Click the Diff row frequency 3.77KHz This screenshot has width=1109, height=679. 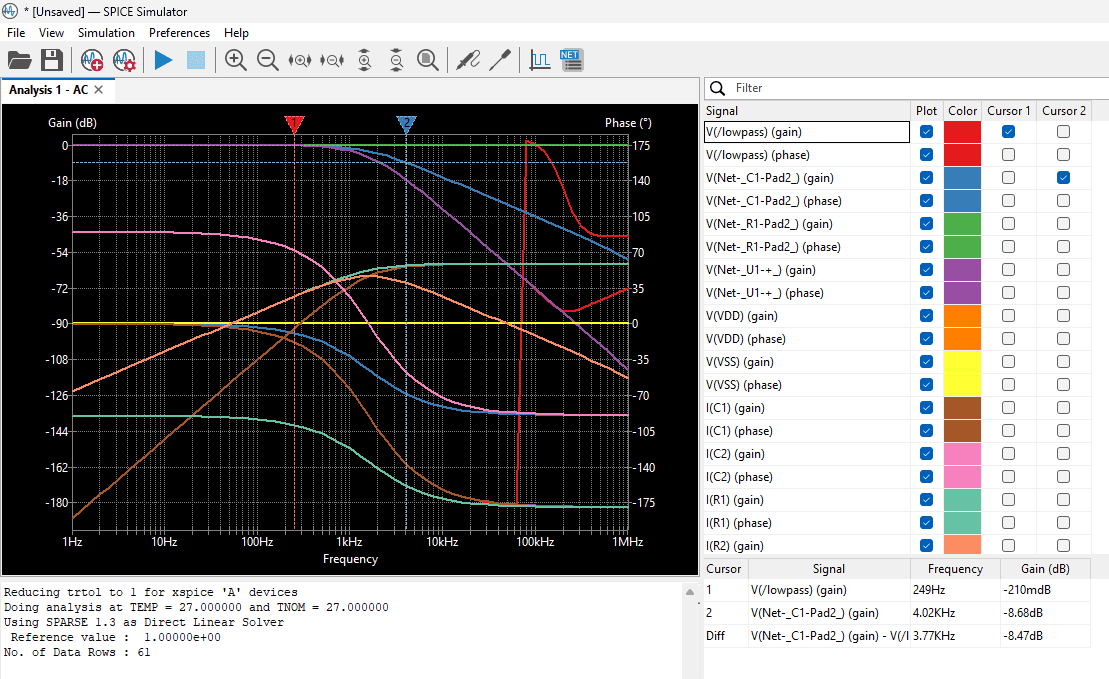[934, 636]
